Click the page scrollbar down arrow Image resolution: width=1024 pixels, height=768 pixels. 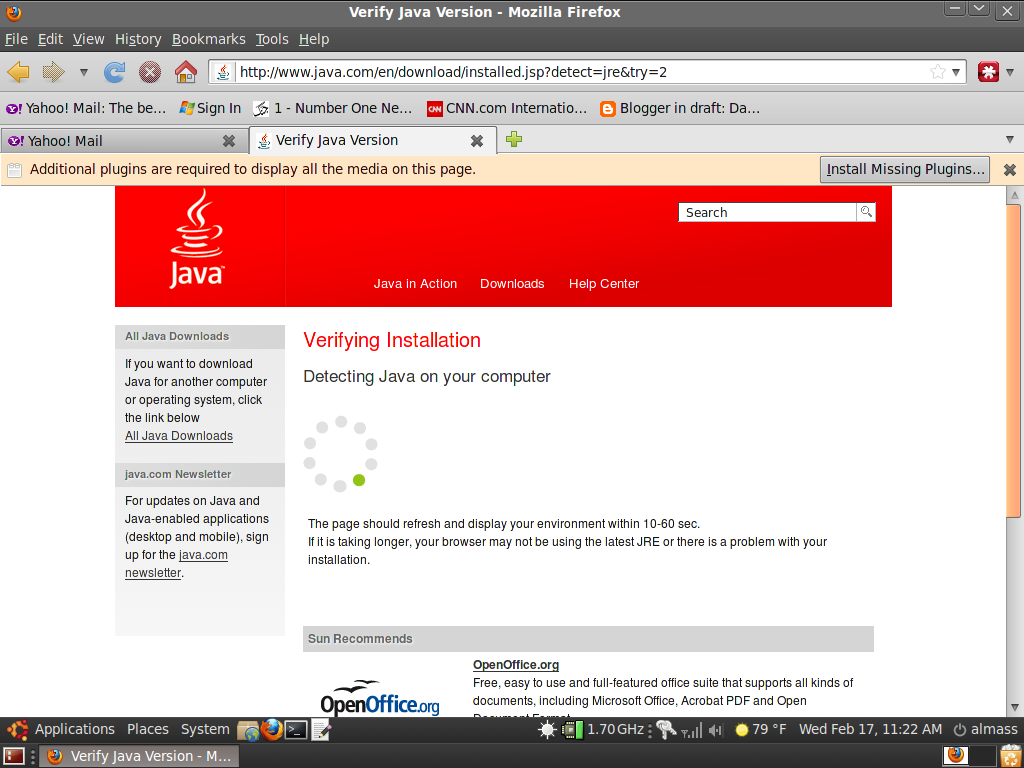tap(1014, 707)
